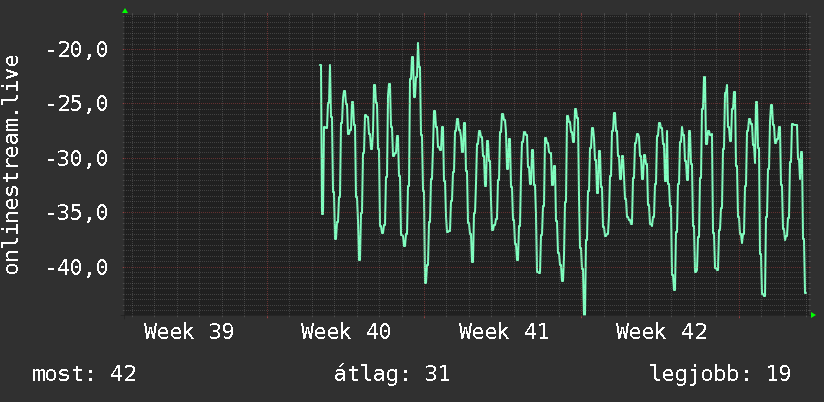Click the Week 39 axis label
The width and height of the screenshot is (824, 402).
(x=189, y=332)
